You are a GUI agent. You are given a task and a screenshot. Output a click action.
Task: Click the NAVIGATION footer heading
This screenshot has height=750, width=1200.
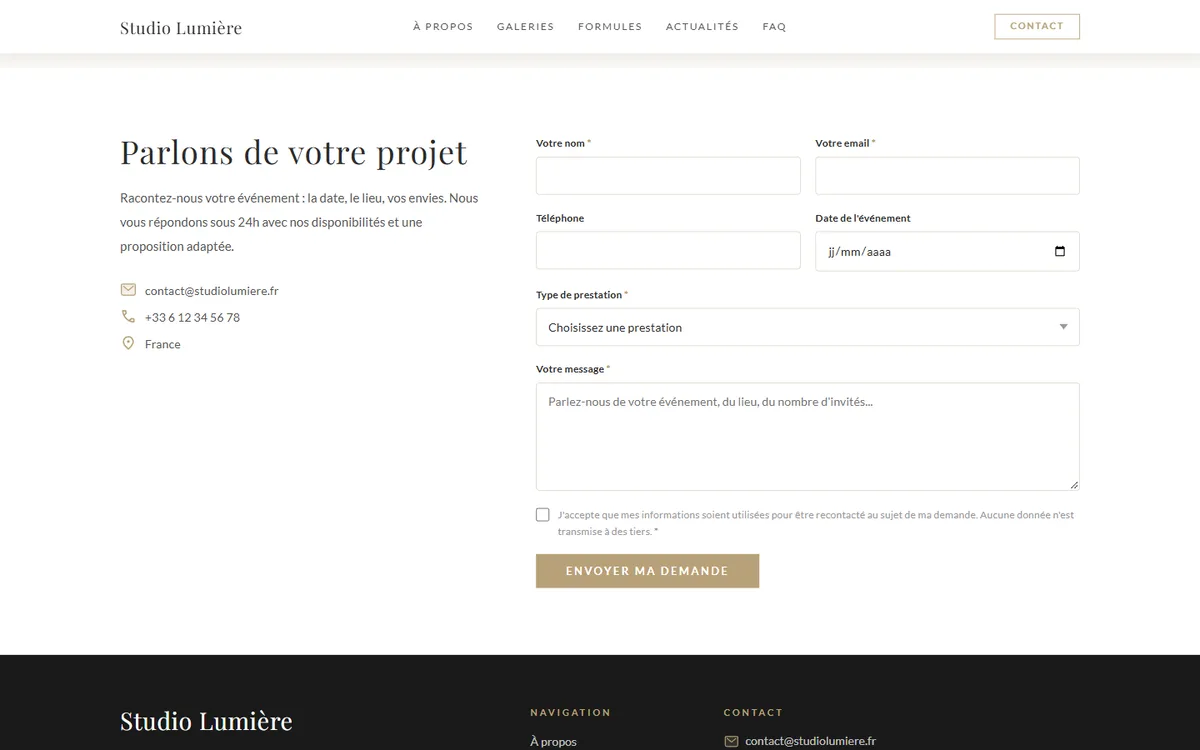click(x=570, y=712)
